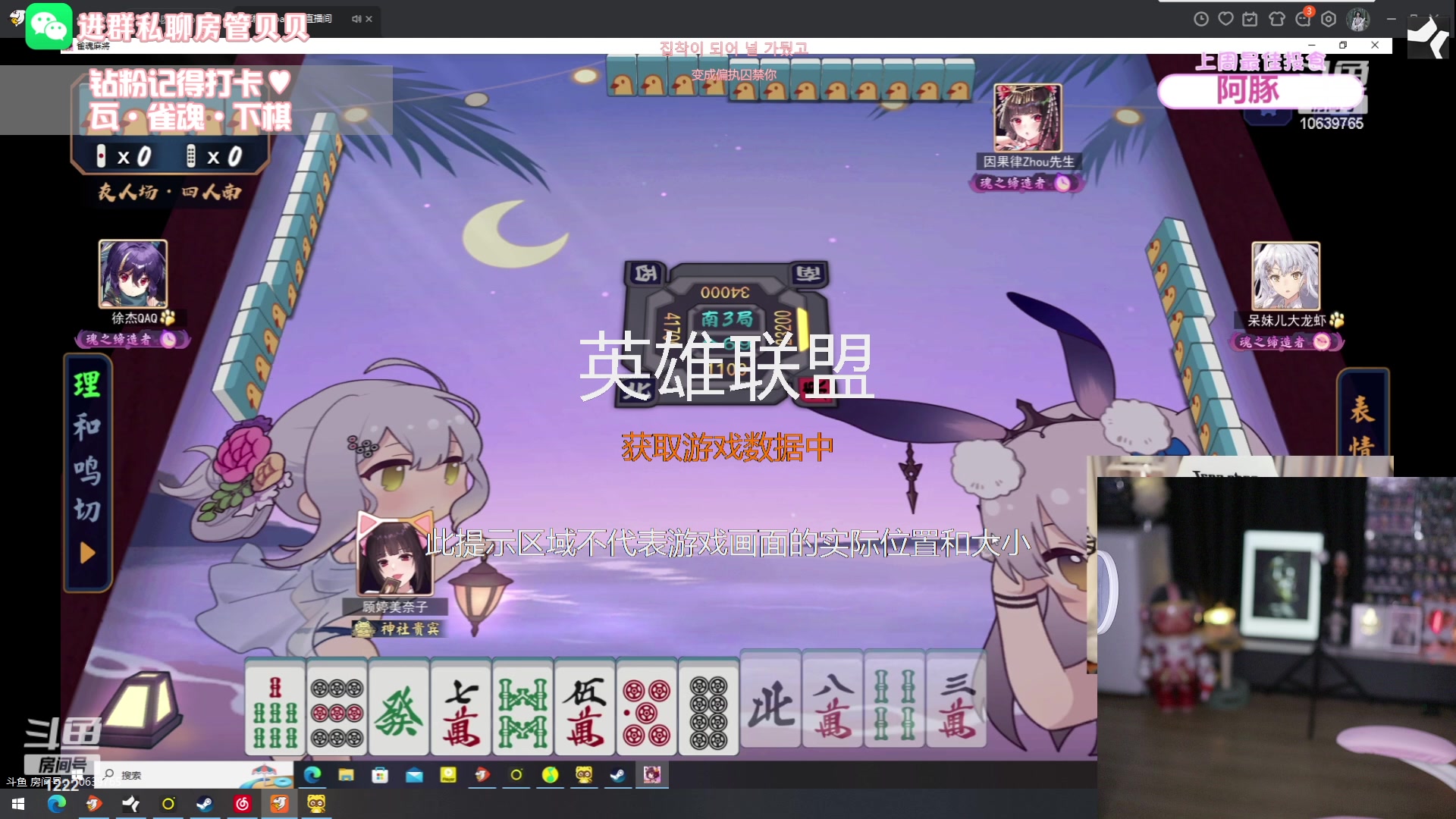Open Microsoft Store in streamed taskbar
Screen dimensions: 1456x819
[x=380, y=774]
